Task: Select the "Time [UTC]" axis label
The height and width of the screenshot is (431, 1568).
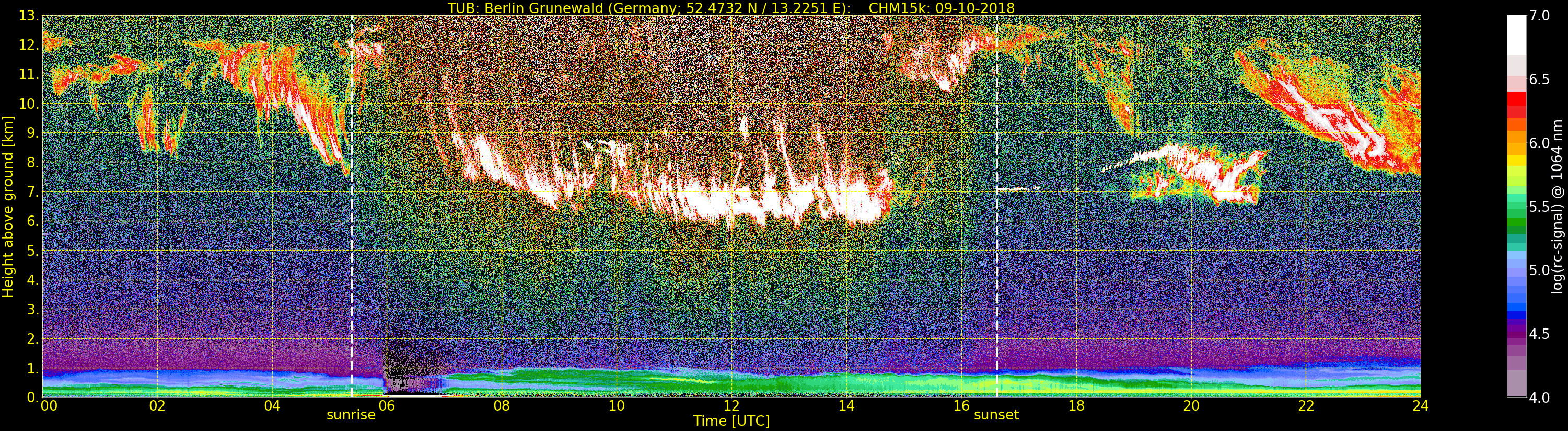Action: pyautogui.click(x=731, y=421)
